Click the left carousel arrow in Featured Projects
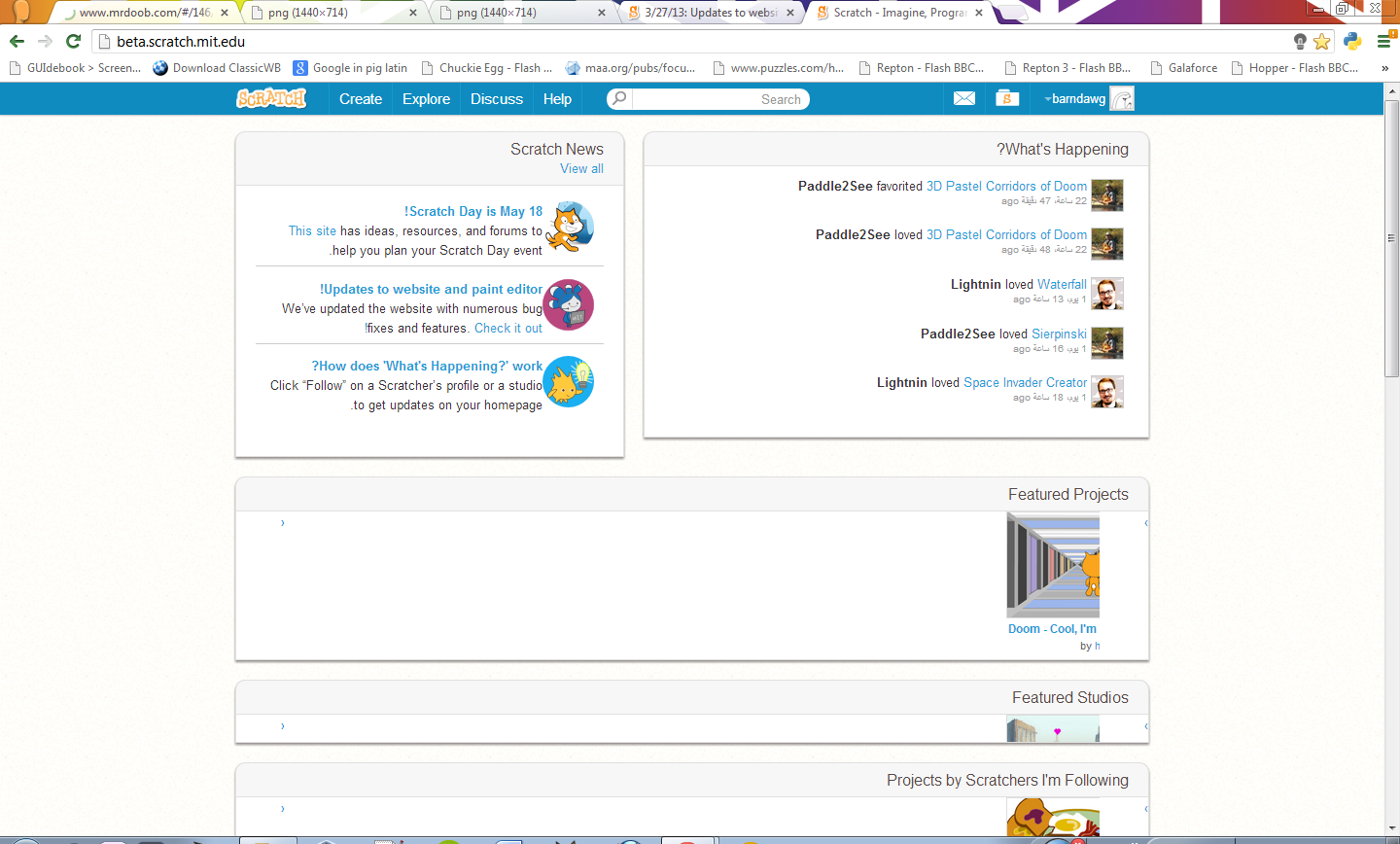The height and width of the screenshot is (844, 1400). coord(283,523)
